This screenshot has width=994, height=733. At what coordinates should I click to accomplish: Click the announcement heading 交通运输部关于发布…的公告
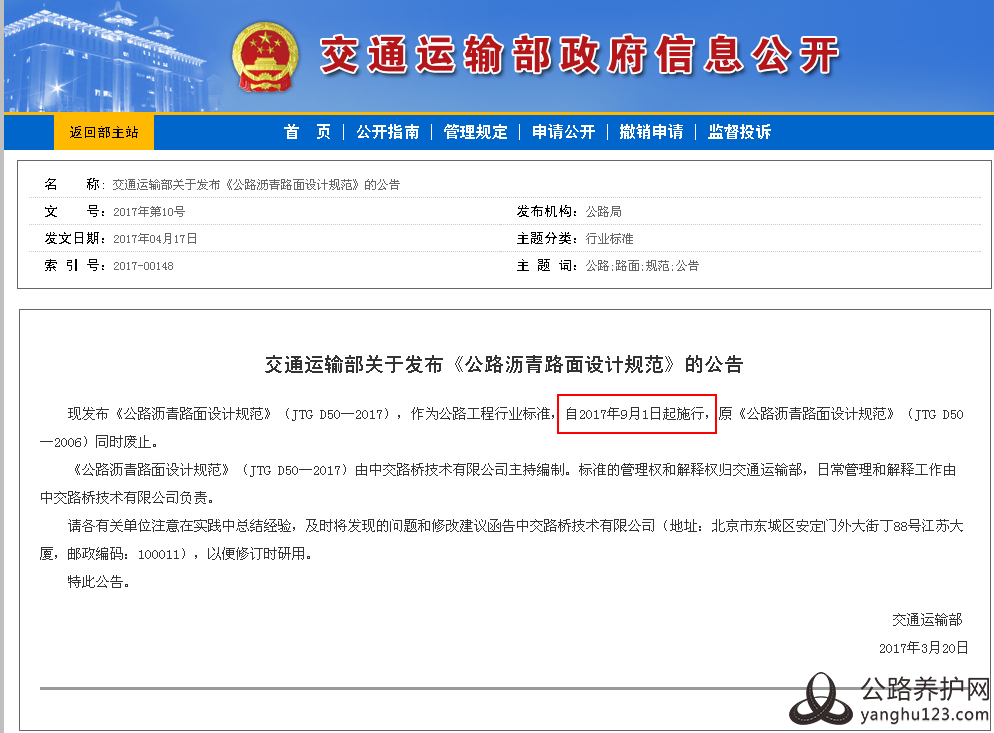504,365
